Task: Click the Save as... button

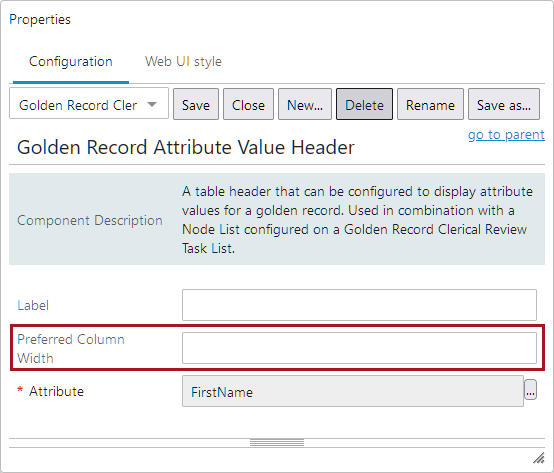Action: tap(503, 104)
